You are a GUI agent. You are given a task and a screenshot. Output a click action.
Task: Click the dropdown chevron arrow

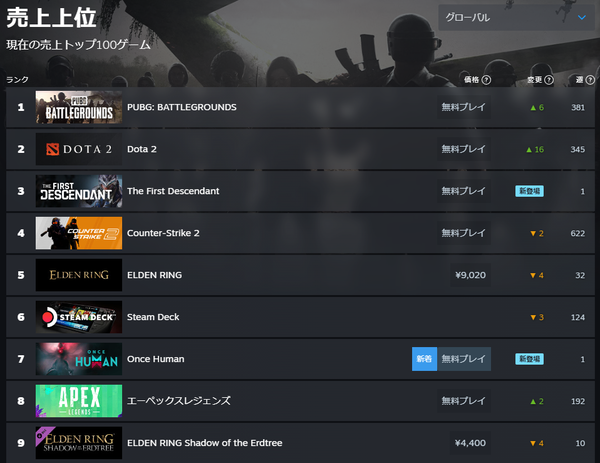click(582, 18)
